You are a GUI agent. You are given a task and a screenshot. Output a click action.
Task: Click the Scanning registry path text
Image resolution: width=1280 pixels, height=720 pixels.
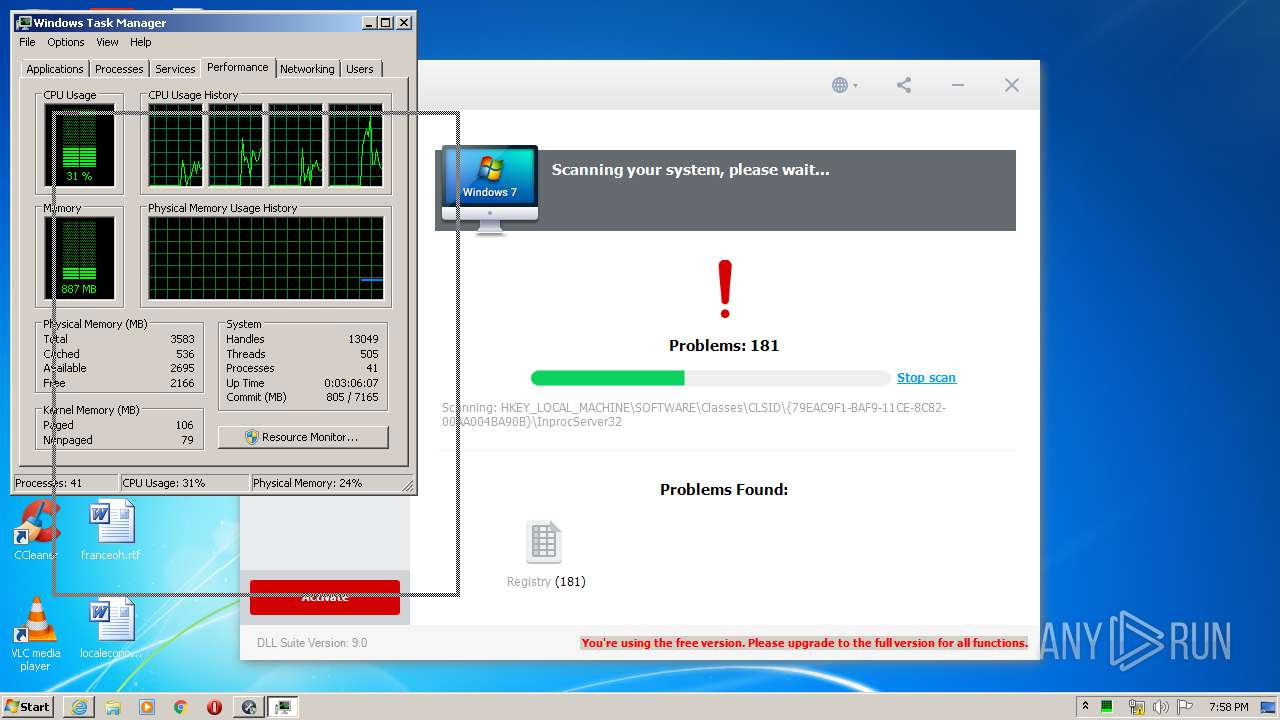(x=694, y=415)
